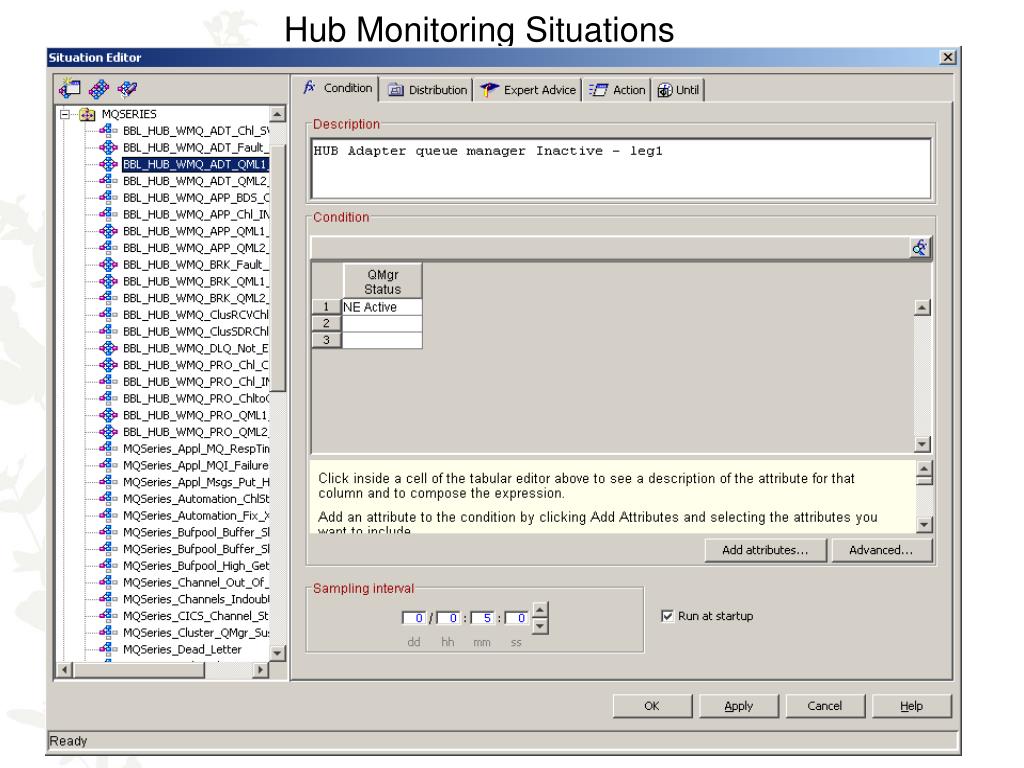Viewport: 1024px width, 768px height.
Task: Toggle the Run at startup checkbox
Action: point(667,616)
